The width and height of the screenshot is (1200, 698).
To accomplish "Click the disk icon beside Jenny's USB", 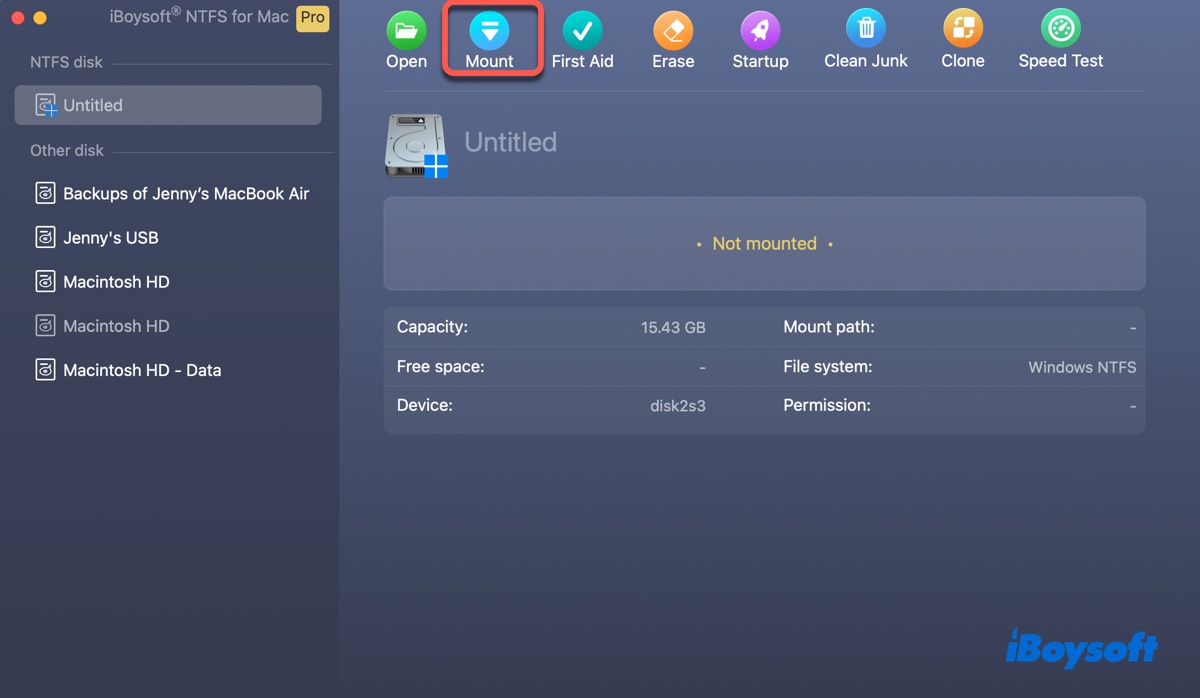I will pos(45,238).
